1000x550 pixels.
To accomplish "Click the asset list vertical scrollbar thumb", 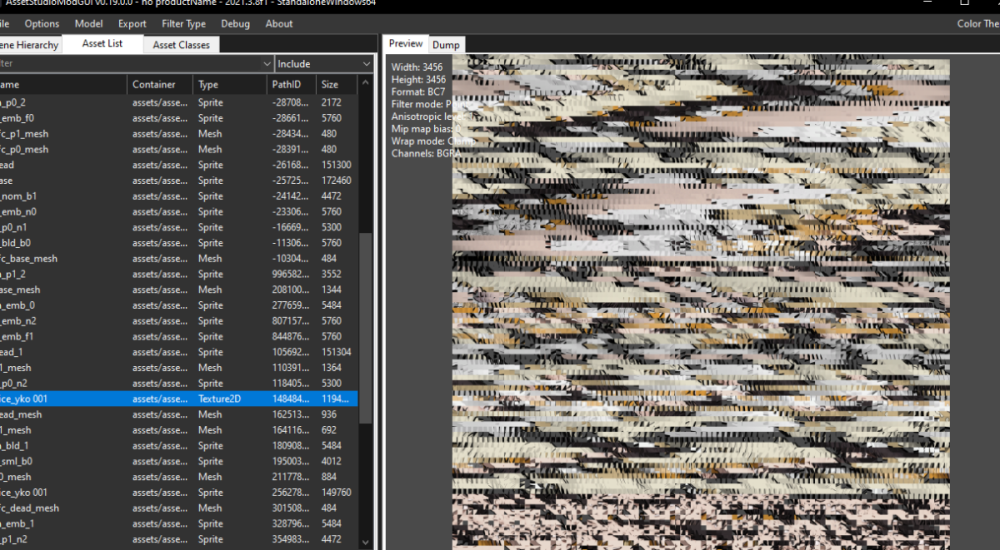I will tap(365, 327).
